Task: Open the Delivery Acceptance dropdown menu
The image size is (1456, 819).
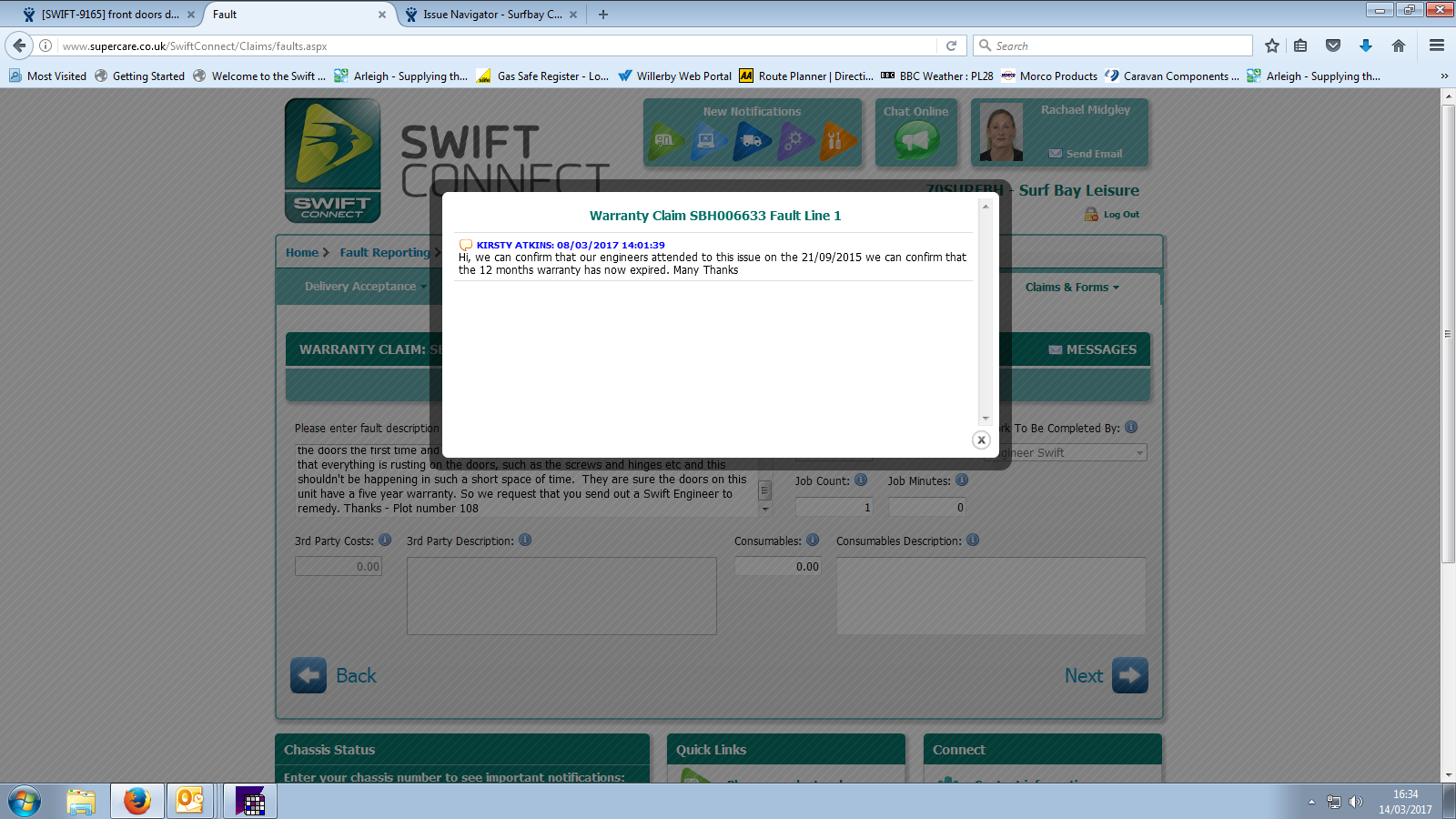Action: (365, 287)
